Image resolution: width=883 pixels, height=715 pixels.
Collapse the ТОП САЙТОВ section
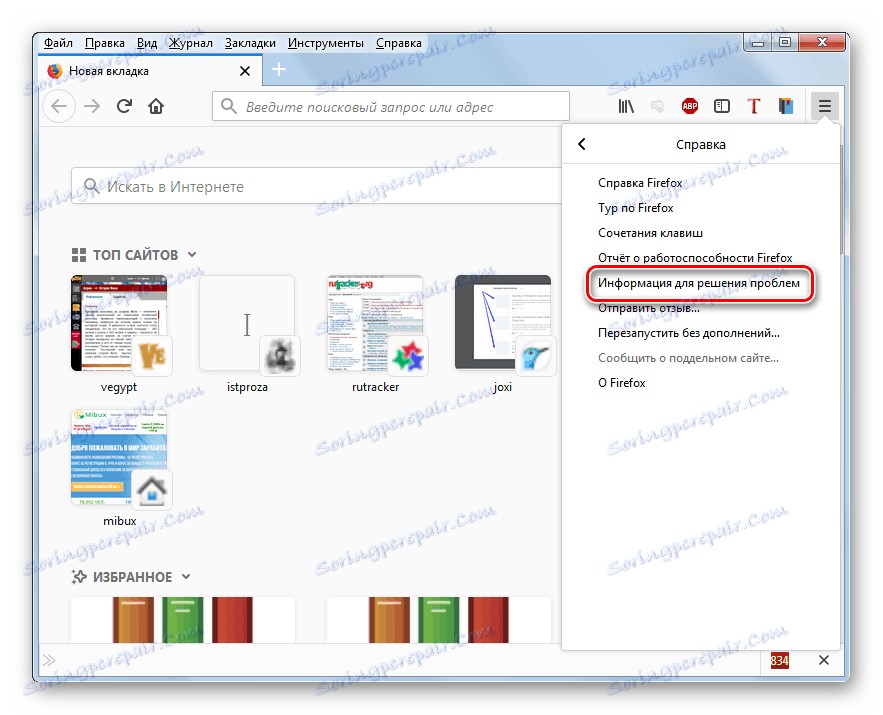point(192,254)
